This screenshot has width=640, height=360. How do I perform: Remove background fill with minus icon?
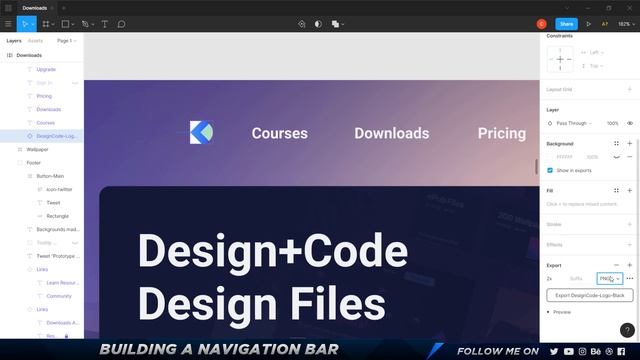[629, 157]
